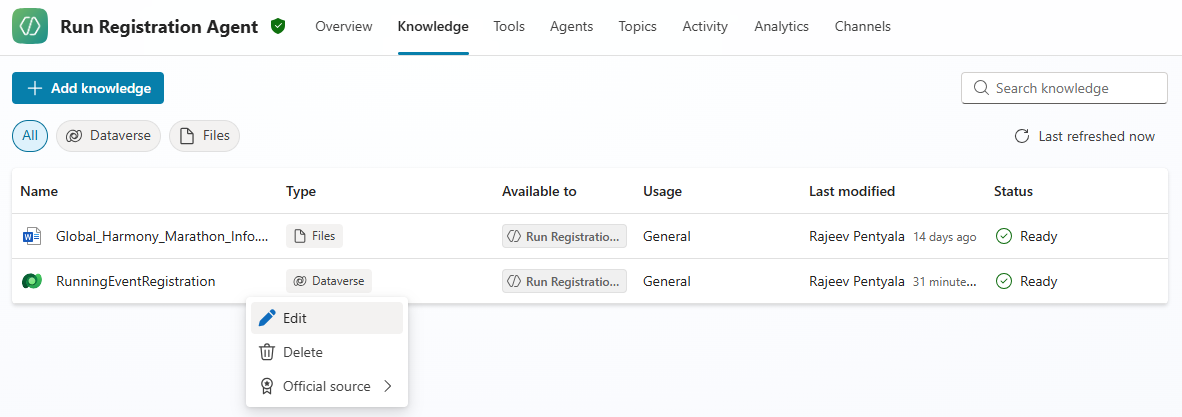Click the Official source ribbon badge icon
Viewport: 1182px width, 417px height.
pos(267,386)
